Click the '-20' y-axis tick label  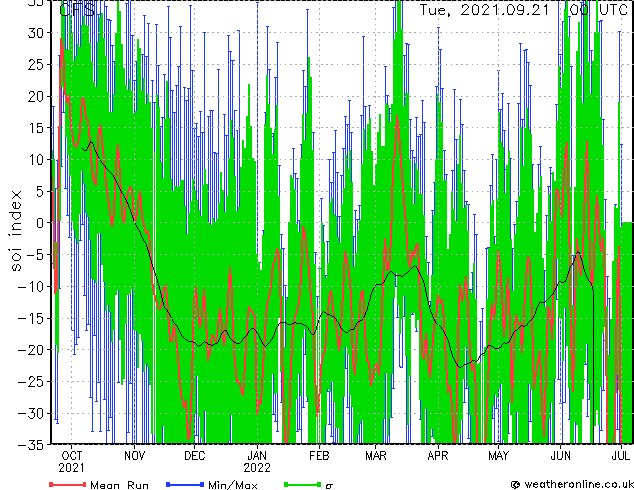tap(31, 350)
